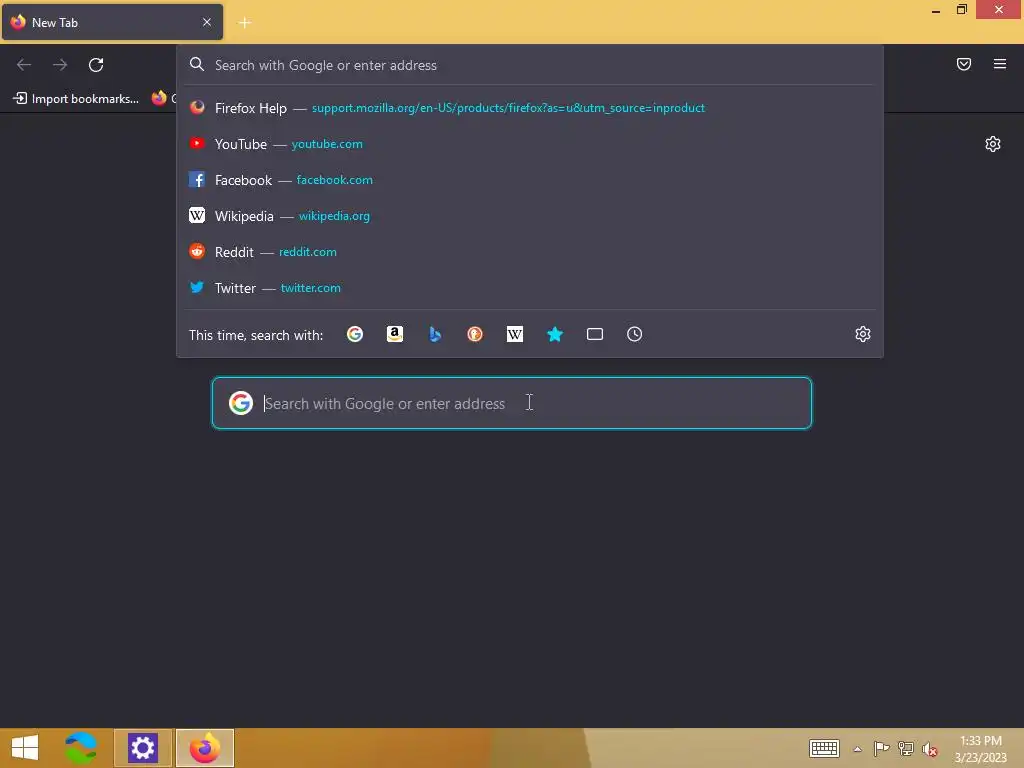Search this time with Wikipedia icon
1024x768 pixels.
515,334
